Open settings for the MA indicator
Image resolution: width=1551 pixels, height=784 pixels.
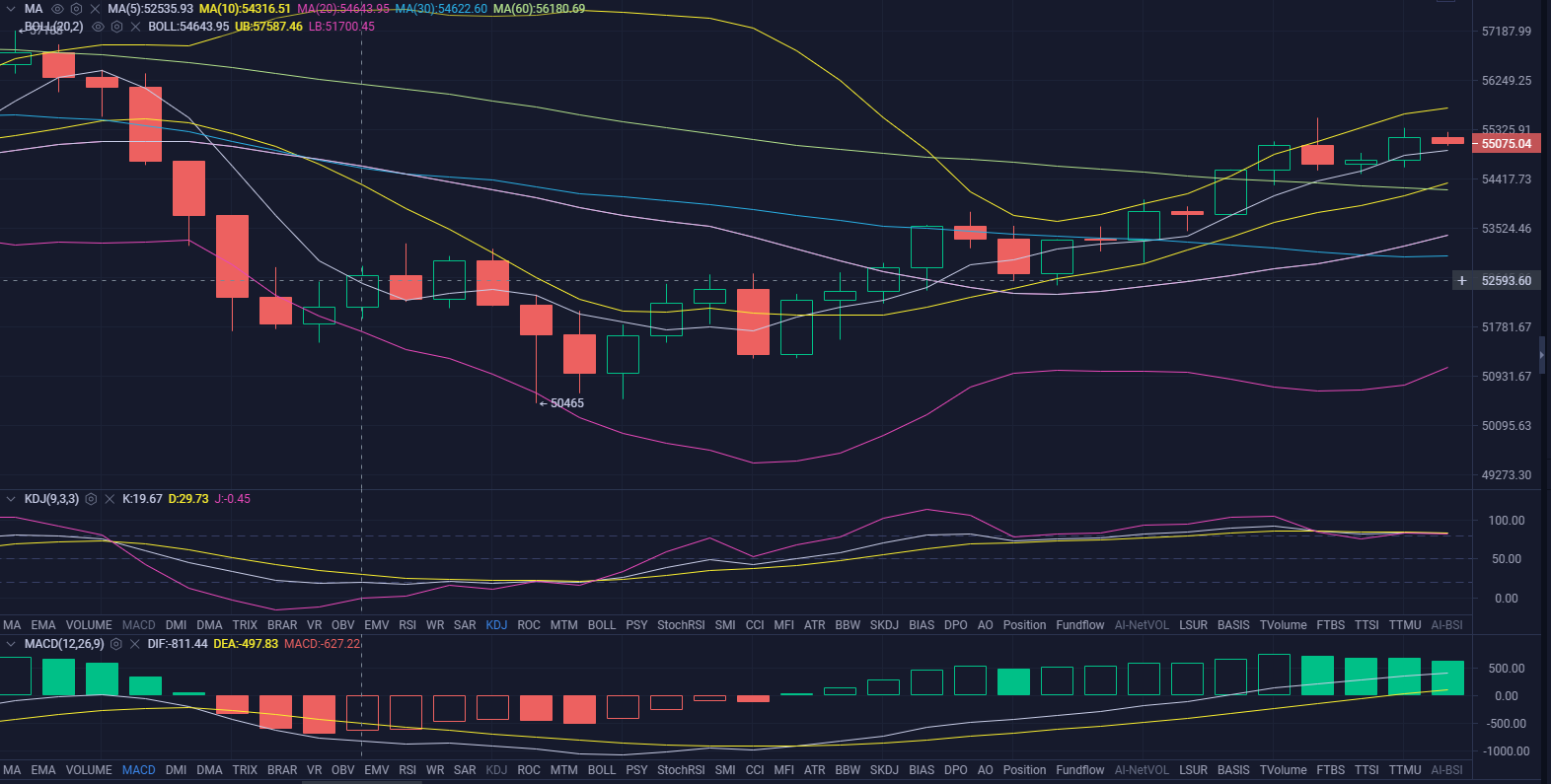[76, 9]
